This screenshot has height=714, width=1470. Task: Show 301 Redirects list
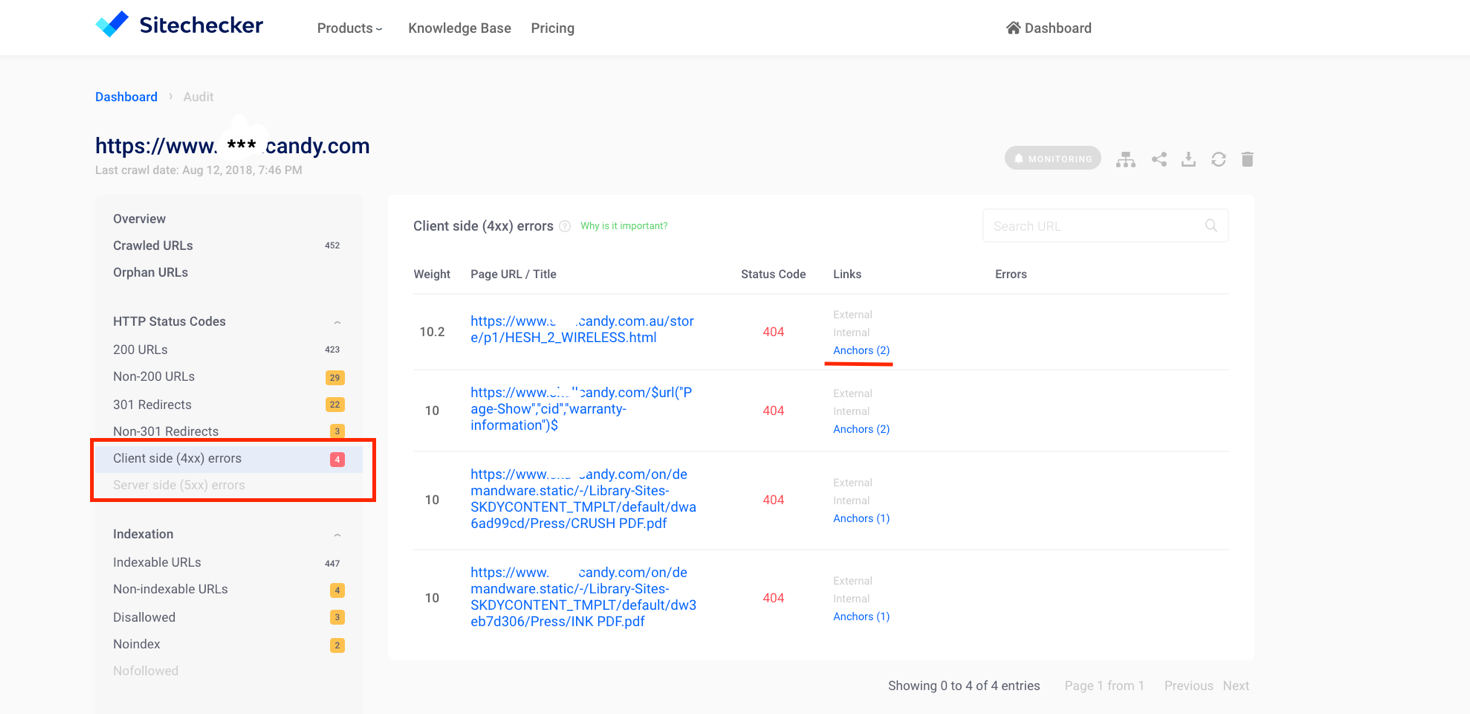tap(152, 405)
